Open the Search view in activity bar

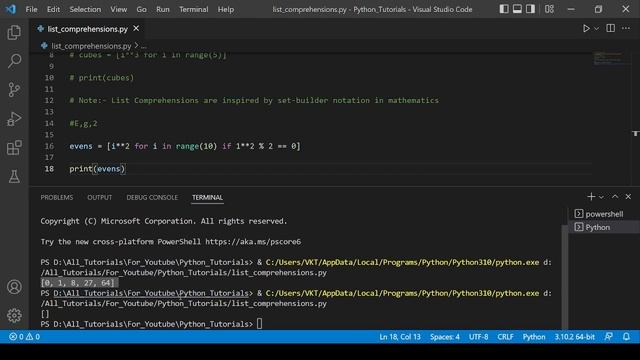coord(14,61)
